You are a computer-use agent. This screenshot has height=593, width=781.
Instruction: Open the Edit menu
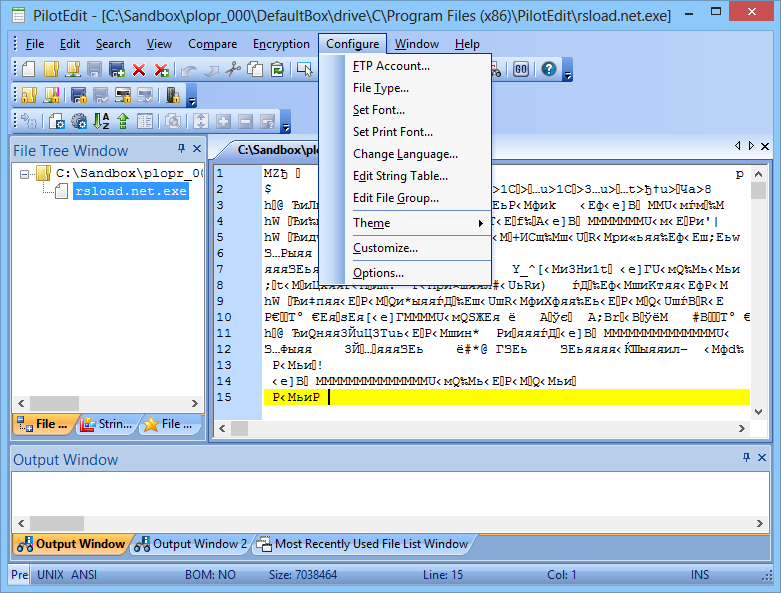click(x=70, y=44)
